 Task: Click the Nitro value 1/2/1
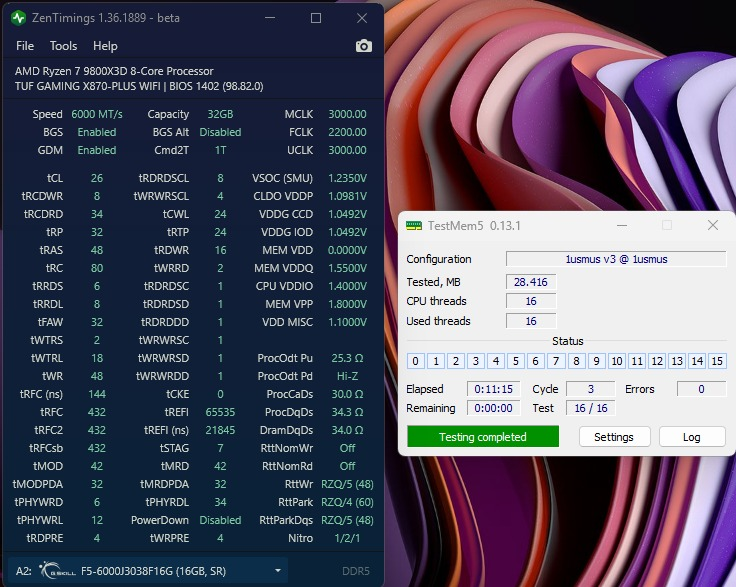(x=347, y=538)
